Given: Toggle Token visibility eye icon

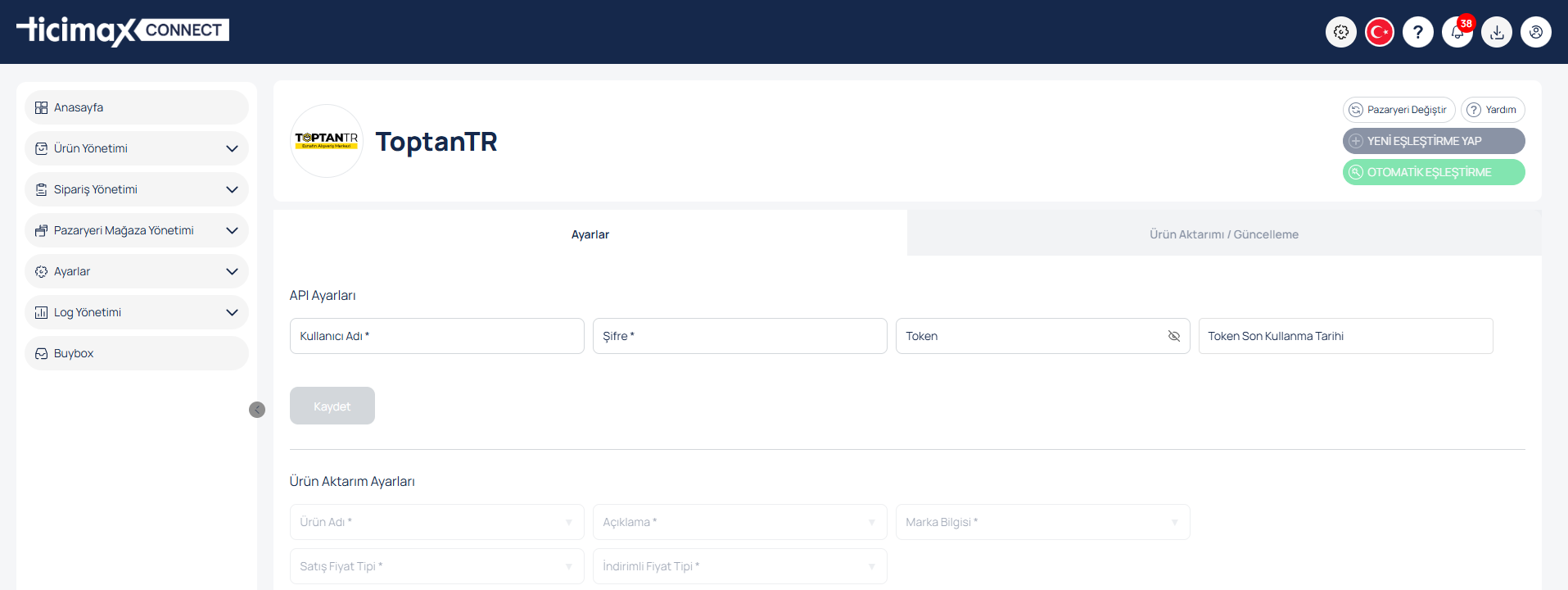Looking at the screenshot, I should (1173, 336).
